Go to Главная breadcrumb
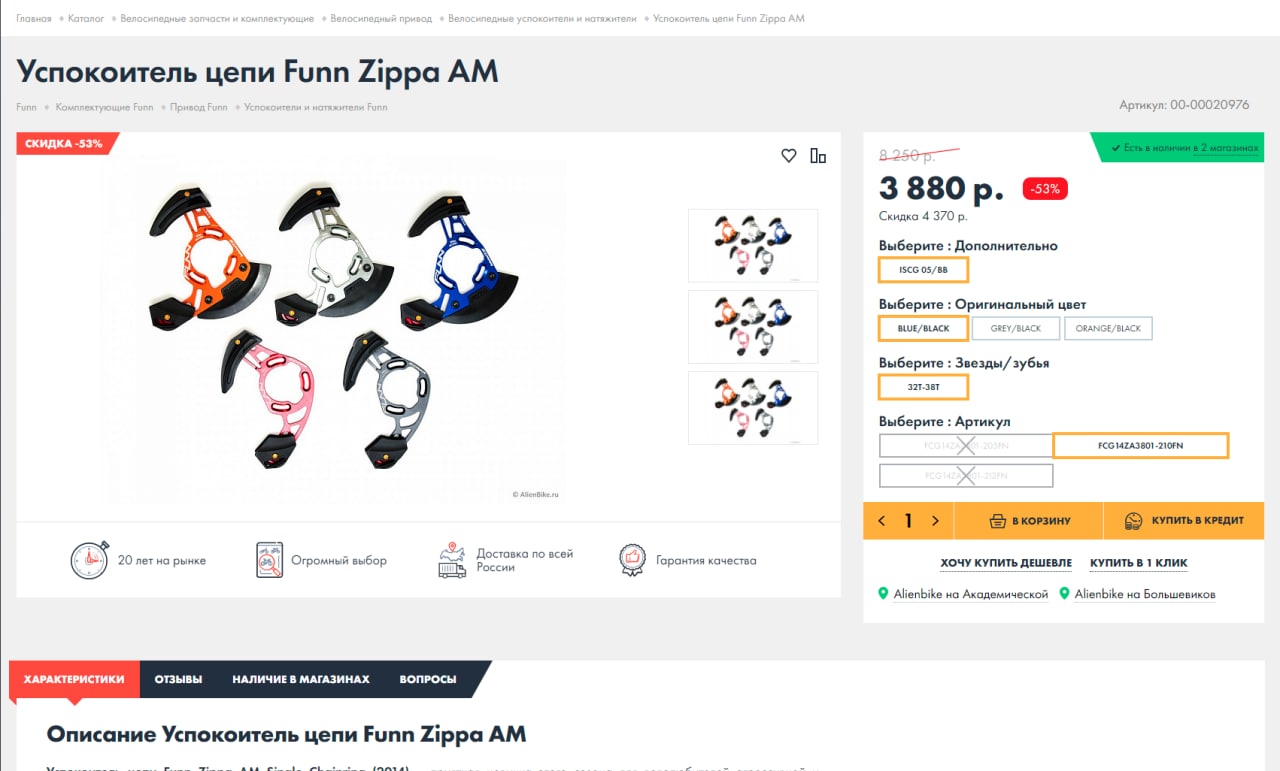The width and height of the screenshot is (1280, 771). (x=34, y=18)
